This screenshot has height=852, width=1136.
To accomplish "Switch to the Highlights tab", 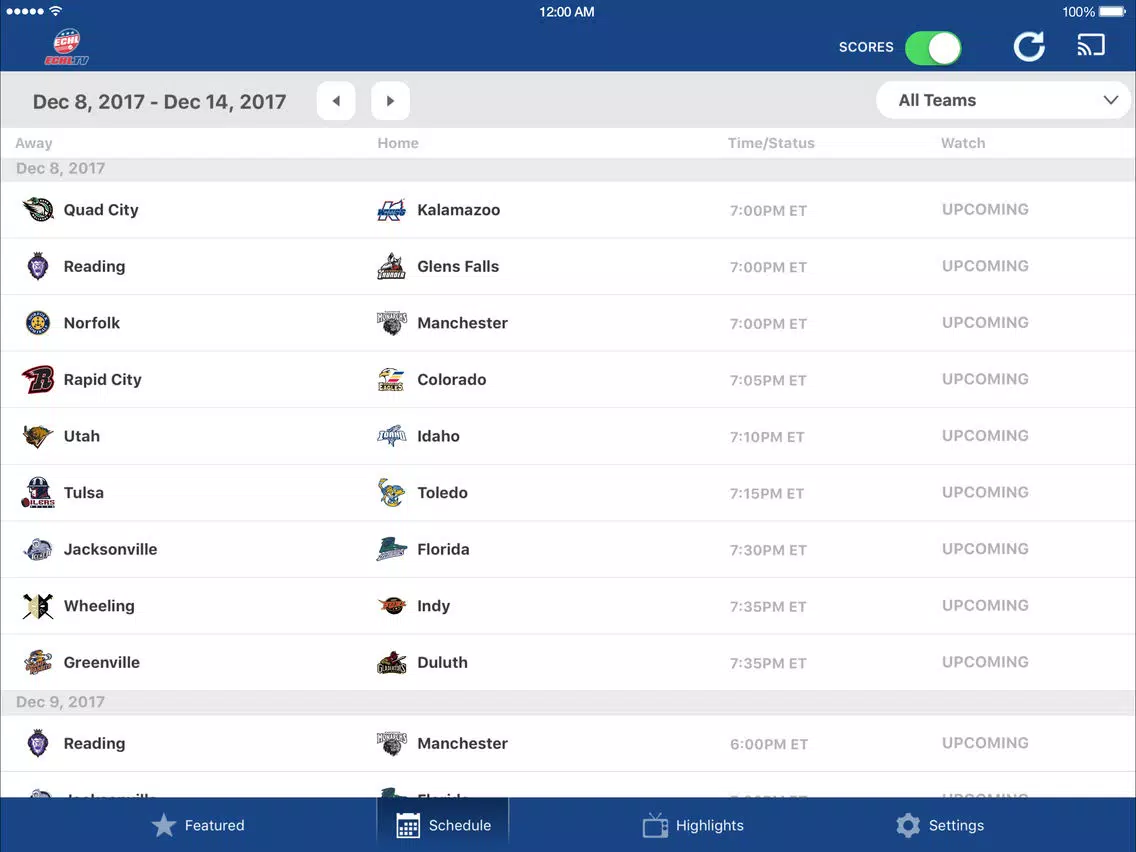I will [x=693, y=825].
